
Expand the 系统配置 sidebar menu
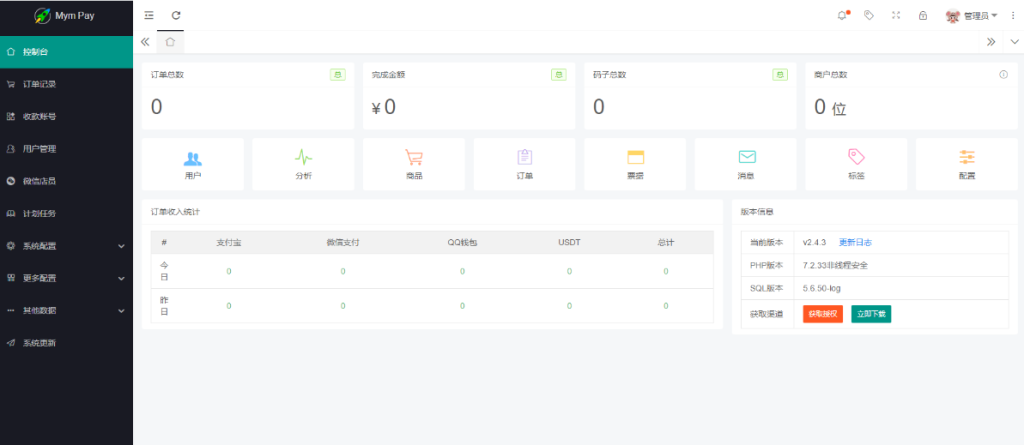[66, 246]
